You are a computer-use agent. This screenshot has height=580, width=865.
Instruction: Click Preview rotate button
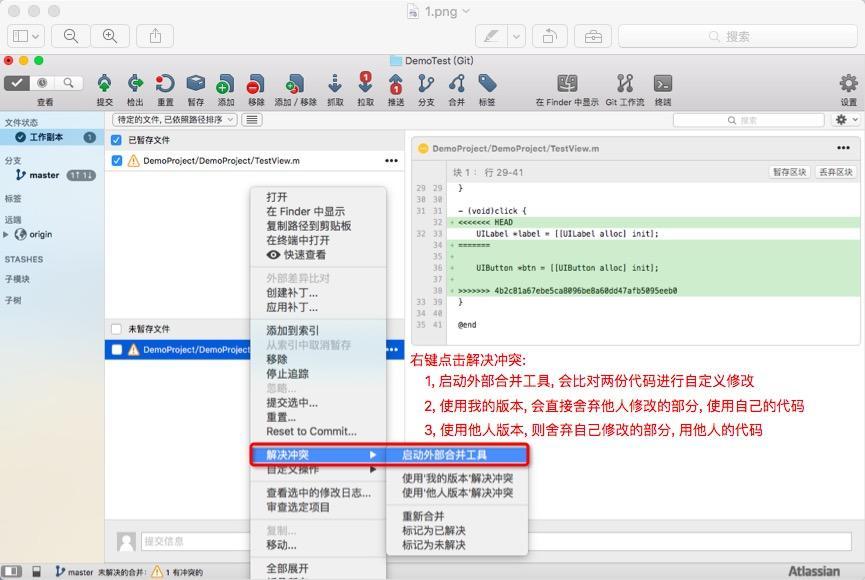(549, 36)
